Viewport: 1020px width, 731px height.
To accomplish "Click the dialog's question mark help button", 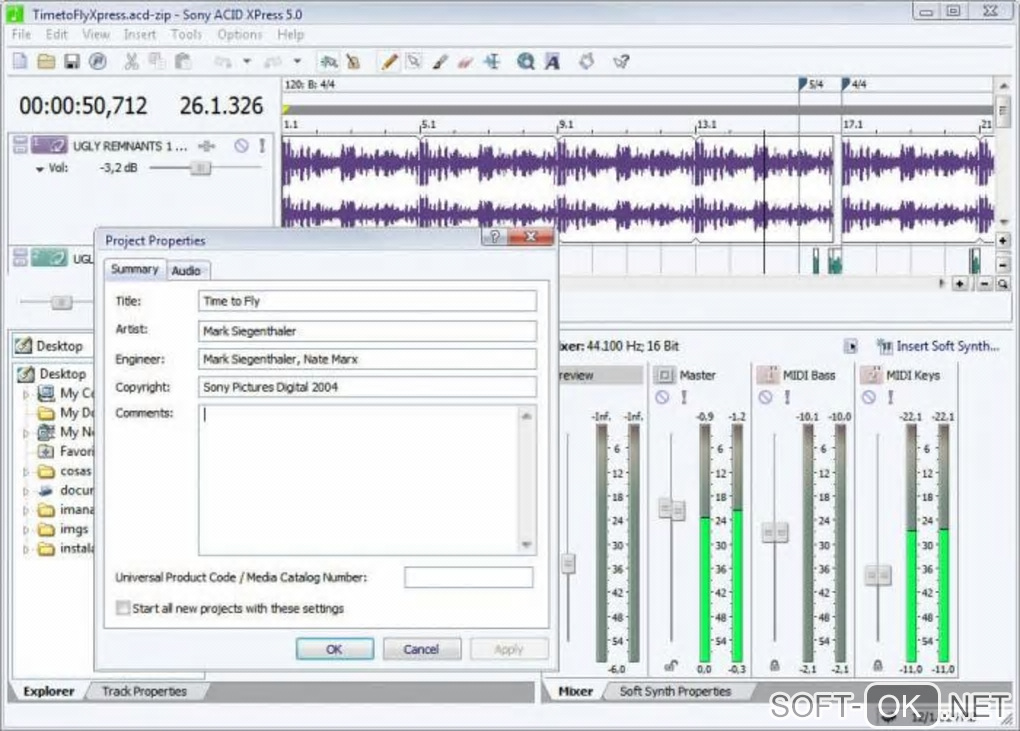I will [x=495, y=237].
